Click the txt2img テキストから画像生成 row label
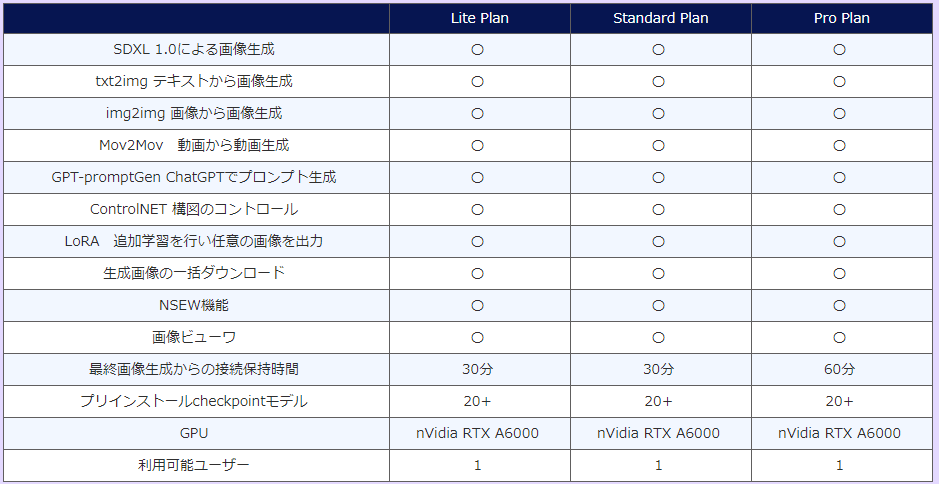Viewport: 939px width, 484px height. click(194, 81)
